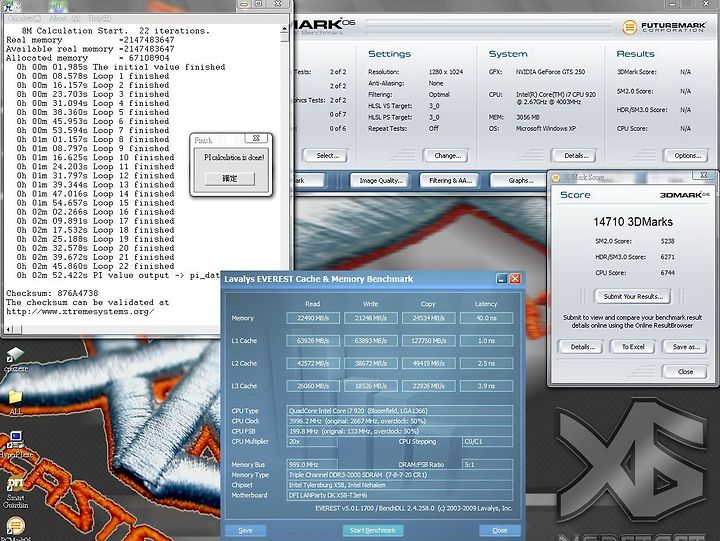Click the Filtering & AA... button
The height and width of the screenshot is (541, 720).
[x=450, y=180]
